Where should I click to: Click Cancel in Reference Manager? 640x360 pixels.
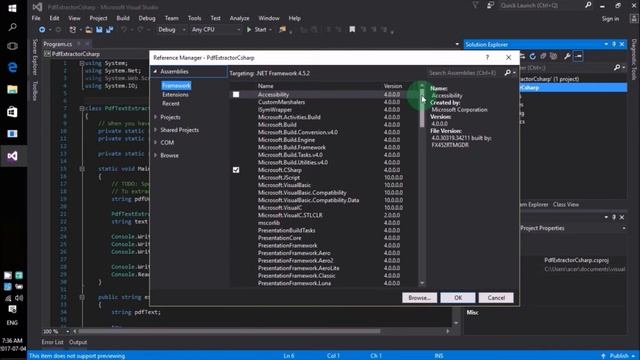pos(496,298)
